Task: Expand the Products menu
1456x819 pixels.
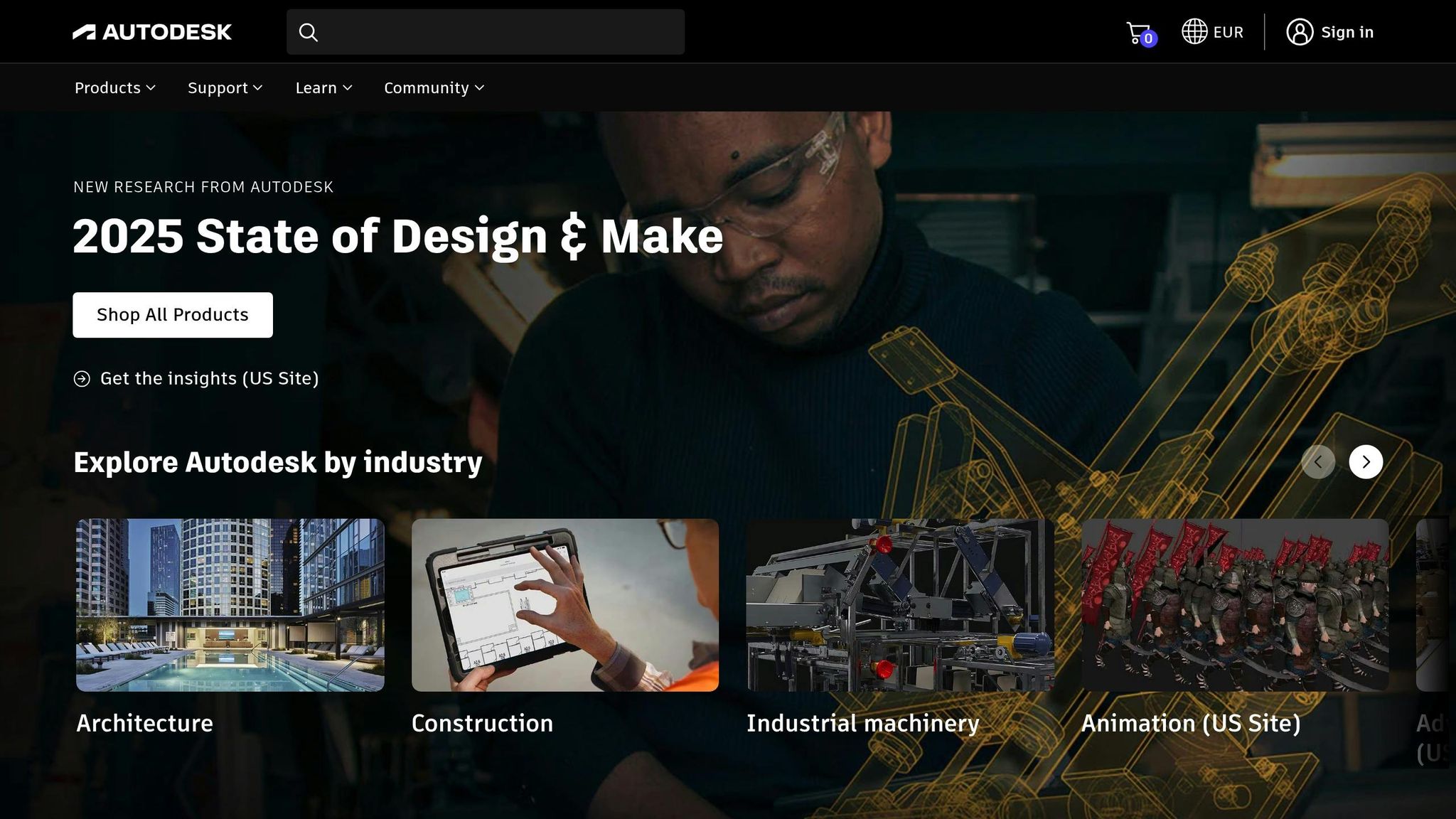Action: [x=115, y=87]
